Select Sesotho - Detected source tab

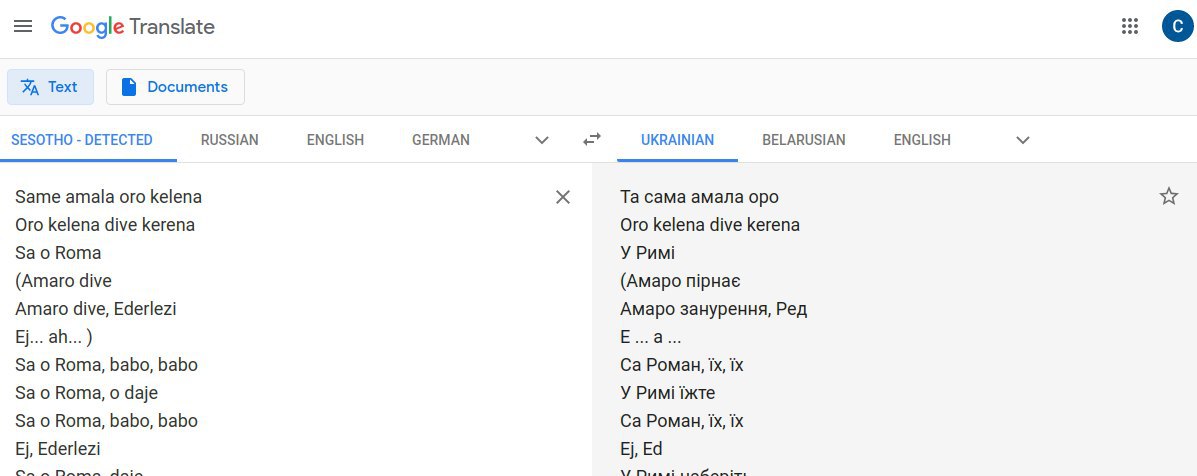point(82,140)
